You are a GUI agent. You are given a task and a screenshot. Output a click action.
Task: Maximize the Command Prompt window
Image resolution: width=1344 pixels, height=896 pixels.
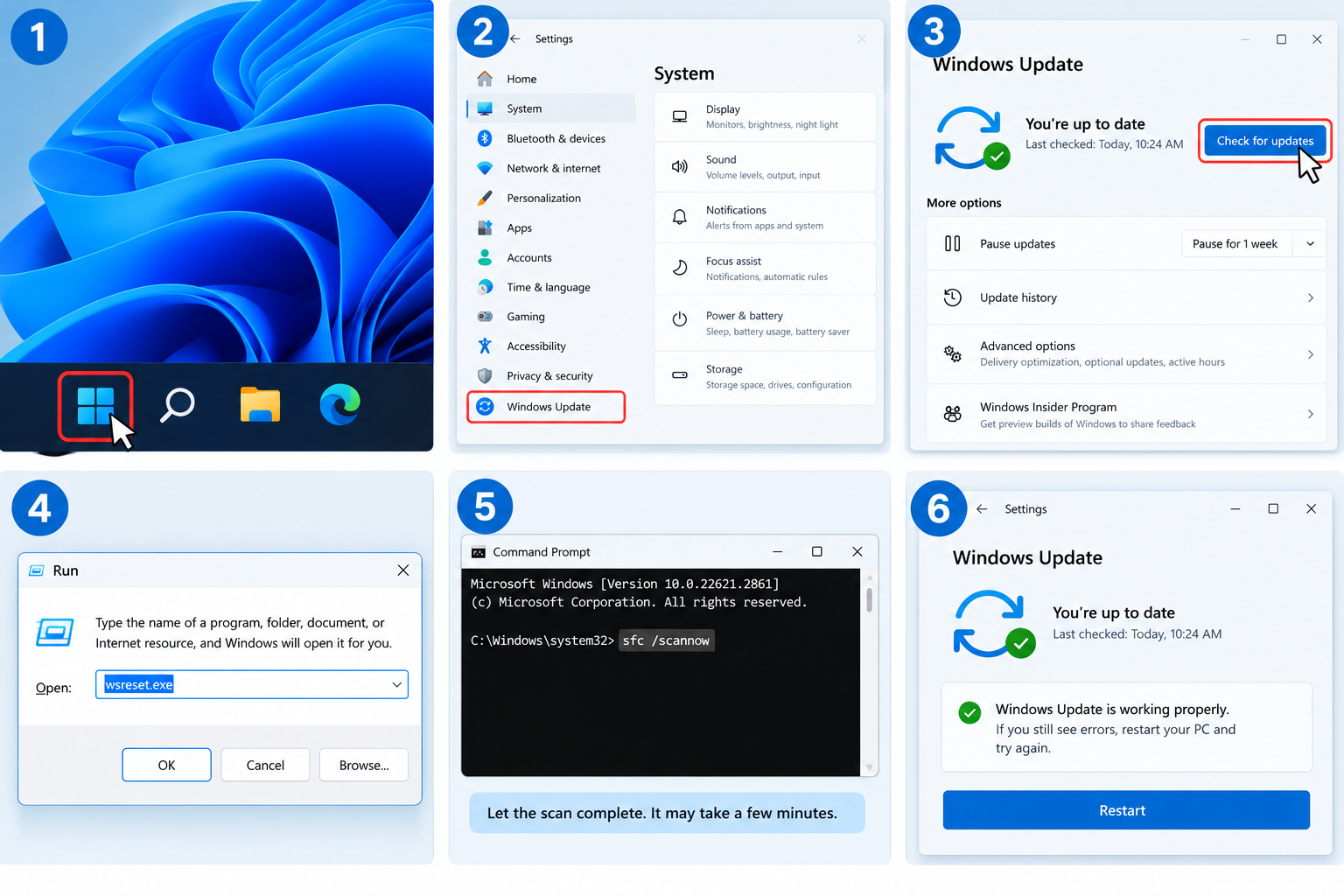coord(816,551)
